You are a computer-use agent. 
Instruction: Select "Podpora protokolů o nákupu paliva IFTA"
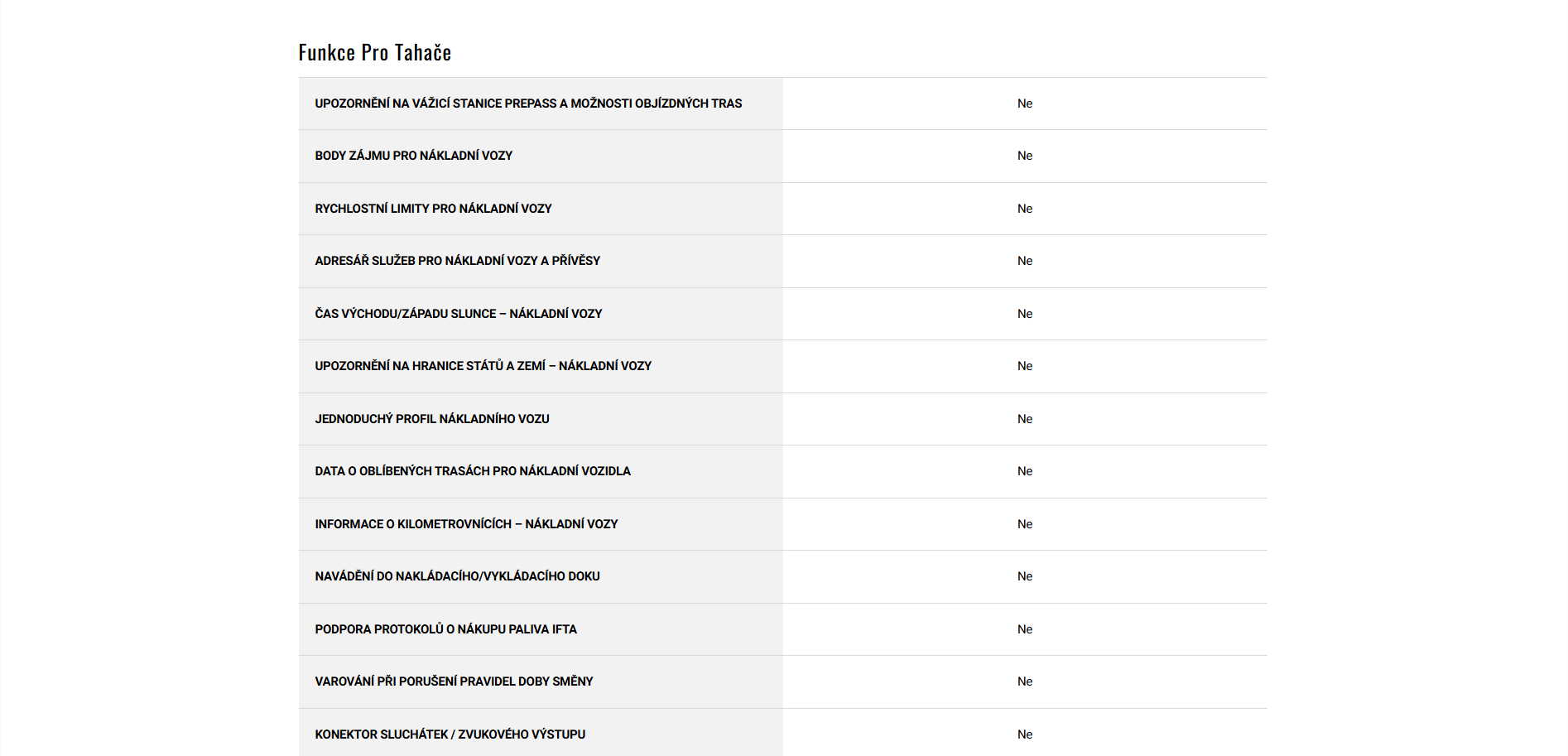click(x=445, y=629)
